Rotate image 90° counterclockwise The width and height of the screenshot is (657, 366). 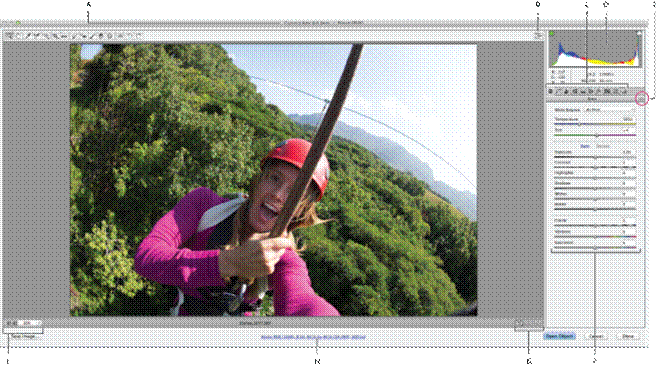pyautogui.click(x=129, y=36)
